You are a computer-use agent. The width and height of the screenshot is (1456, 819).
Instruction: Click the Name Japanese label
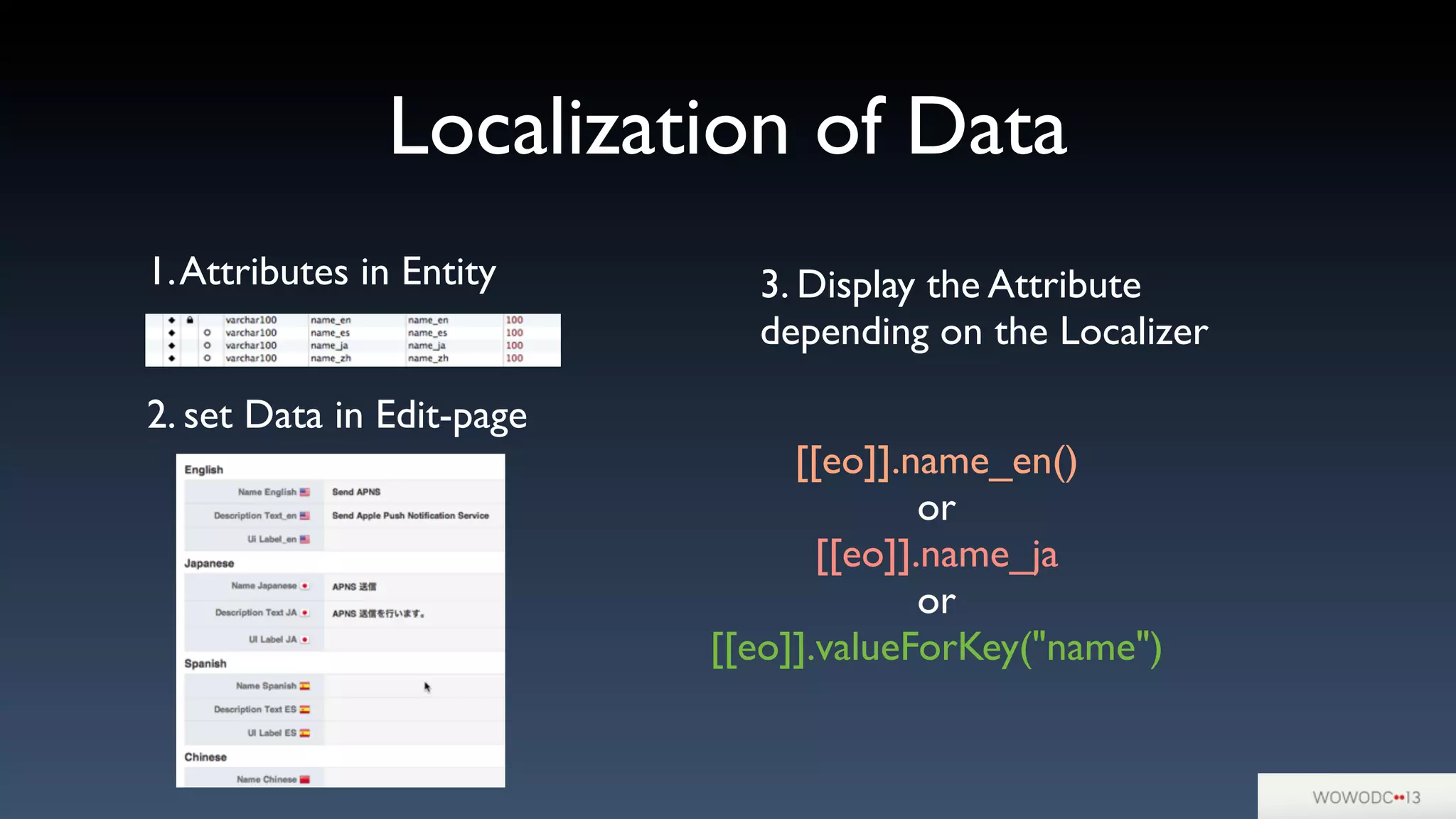(264, 586)
